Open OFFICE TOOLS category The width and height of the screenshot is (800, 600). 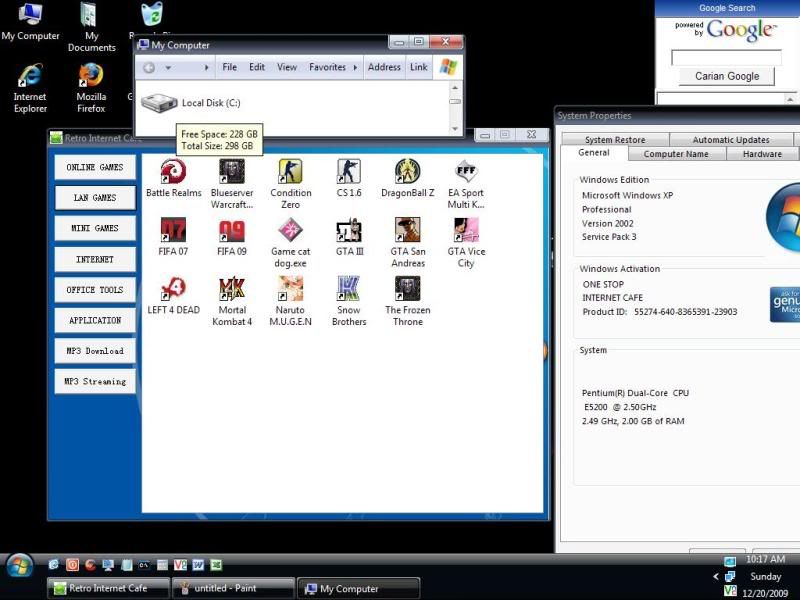pyautogui.click(x=95, y=290)
